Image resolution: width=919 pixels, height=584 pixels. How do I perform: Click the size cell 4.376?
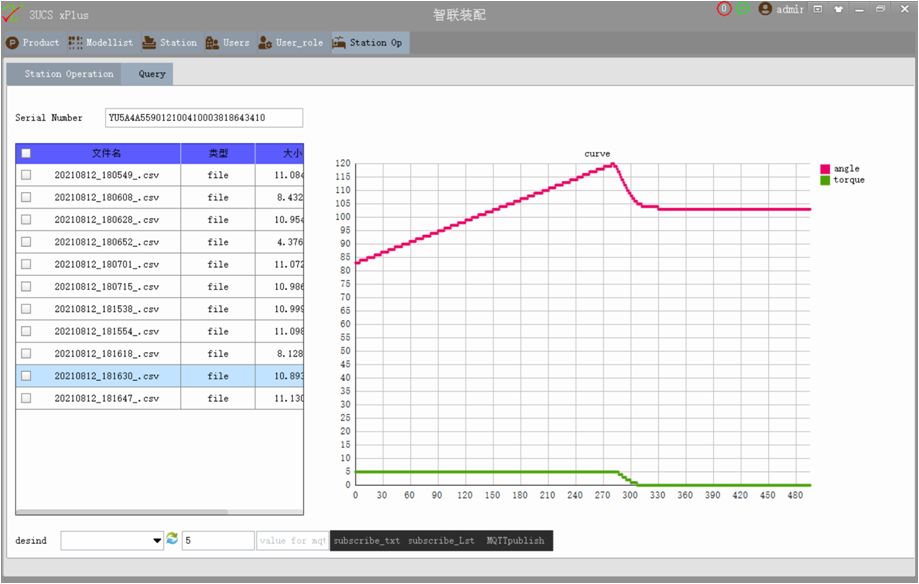click(x=280, y=242)
